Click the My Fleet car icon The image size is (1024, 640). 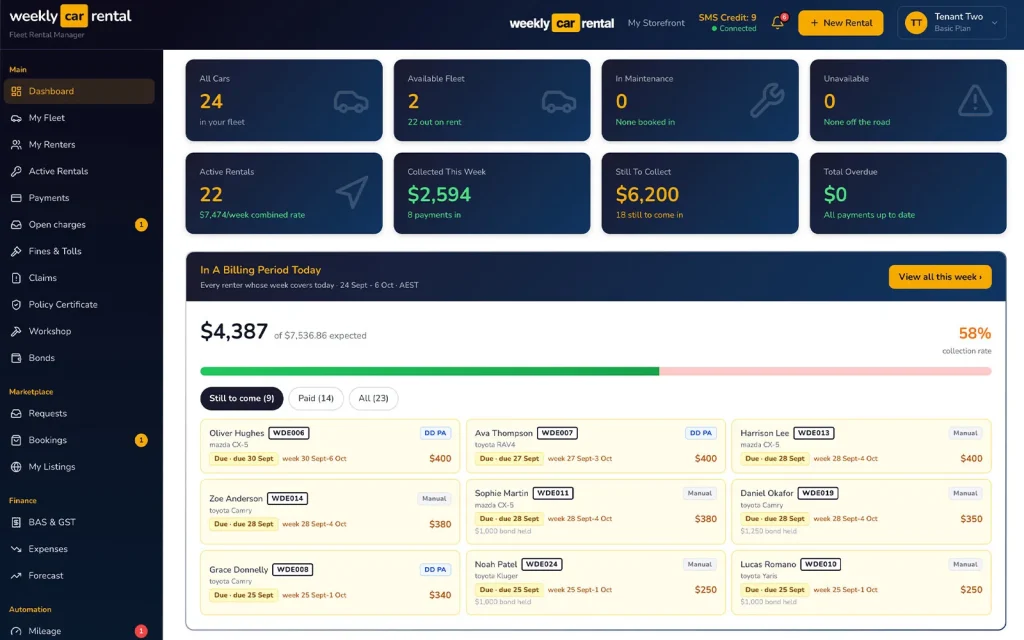pos(16,118)
